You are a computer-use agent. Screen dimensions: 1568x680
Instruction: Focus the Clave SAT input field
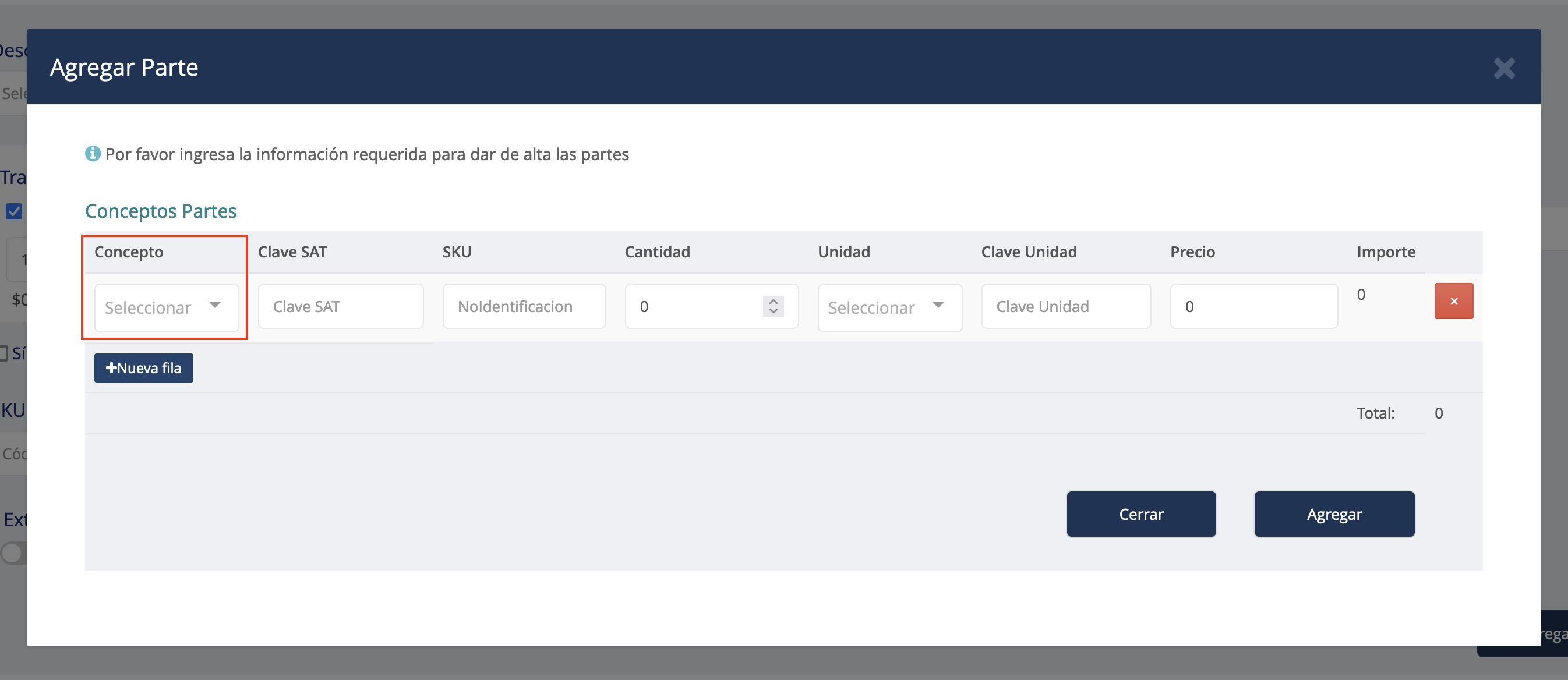[x=340, y=307]
